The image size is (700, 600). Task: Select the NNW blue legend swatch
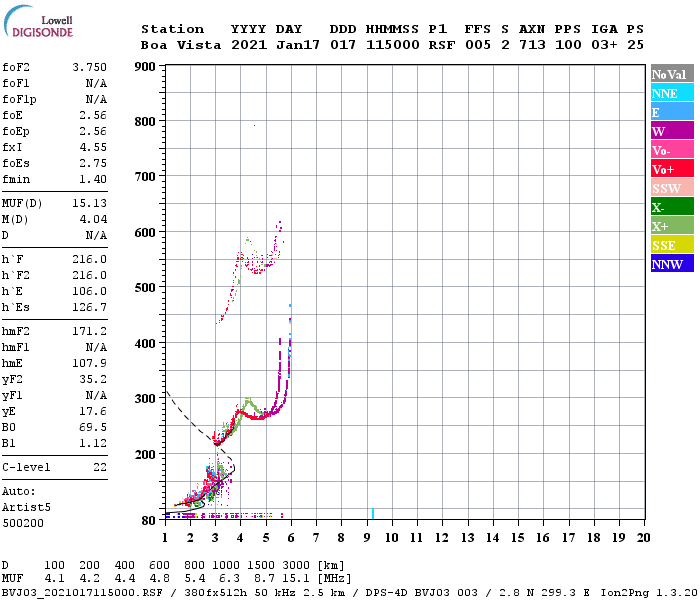pos(672,263)
